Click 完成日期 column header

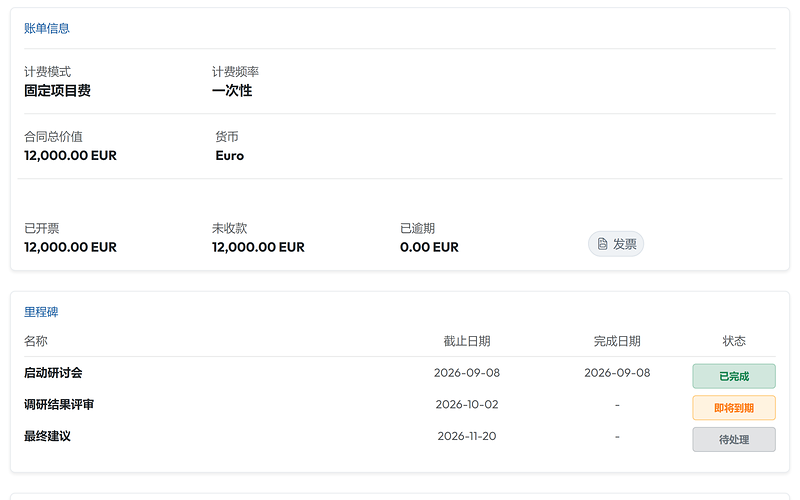617,341
